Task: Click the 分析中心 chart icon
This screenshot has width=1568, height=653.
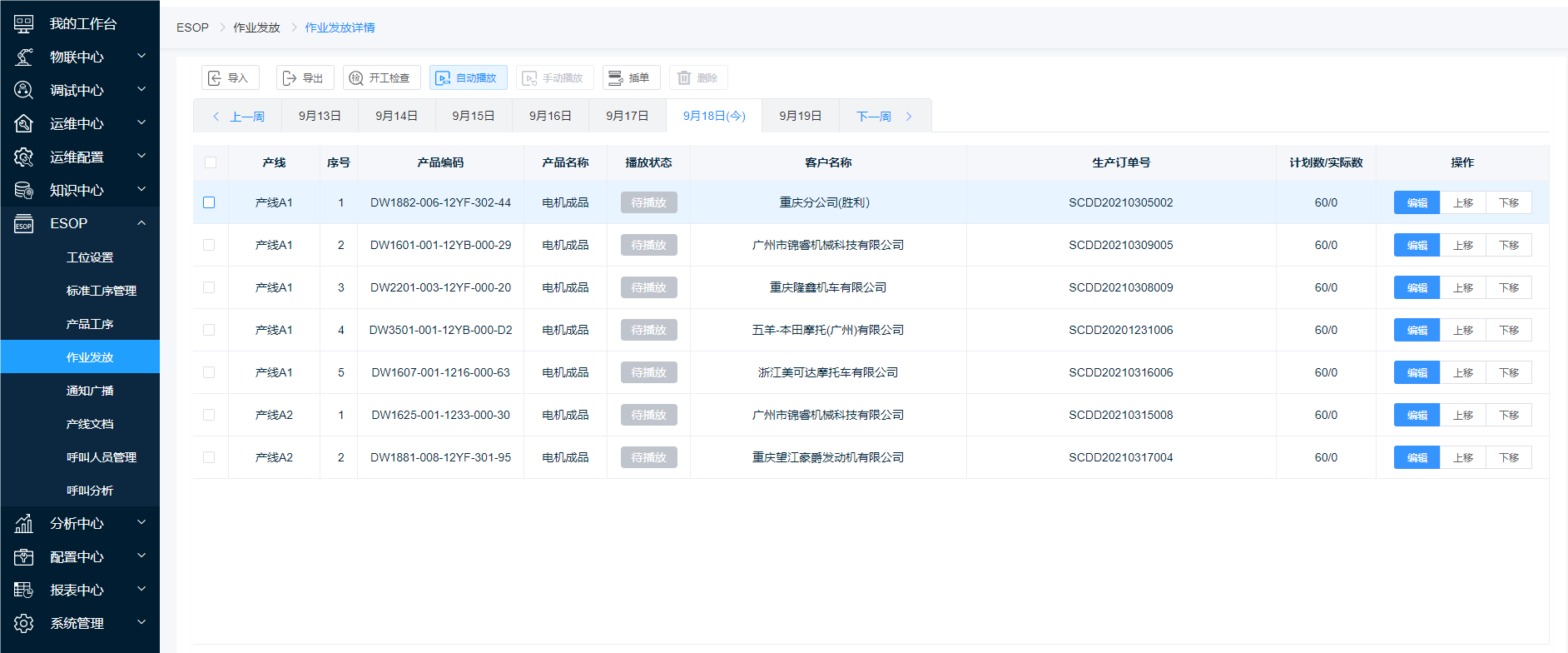Action: click(x=24, y=523)
